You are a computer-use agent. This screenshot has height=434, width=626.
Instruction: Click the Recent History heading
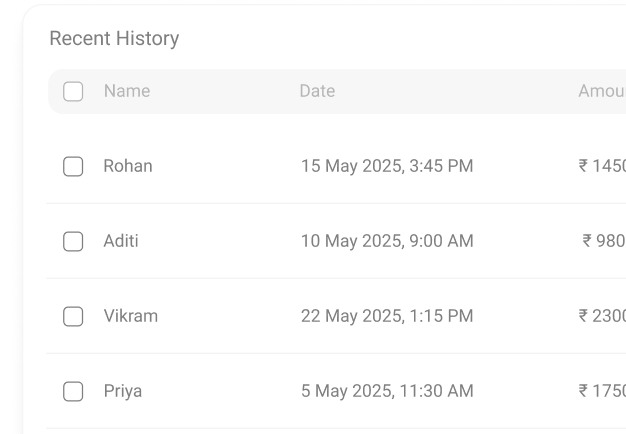114,39
